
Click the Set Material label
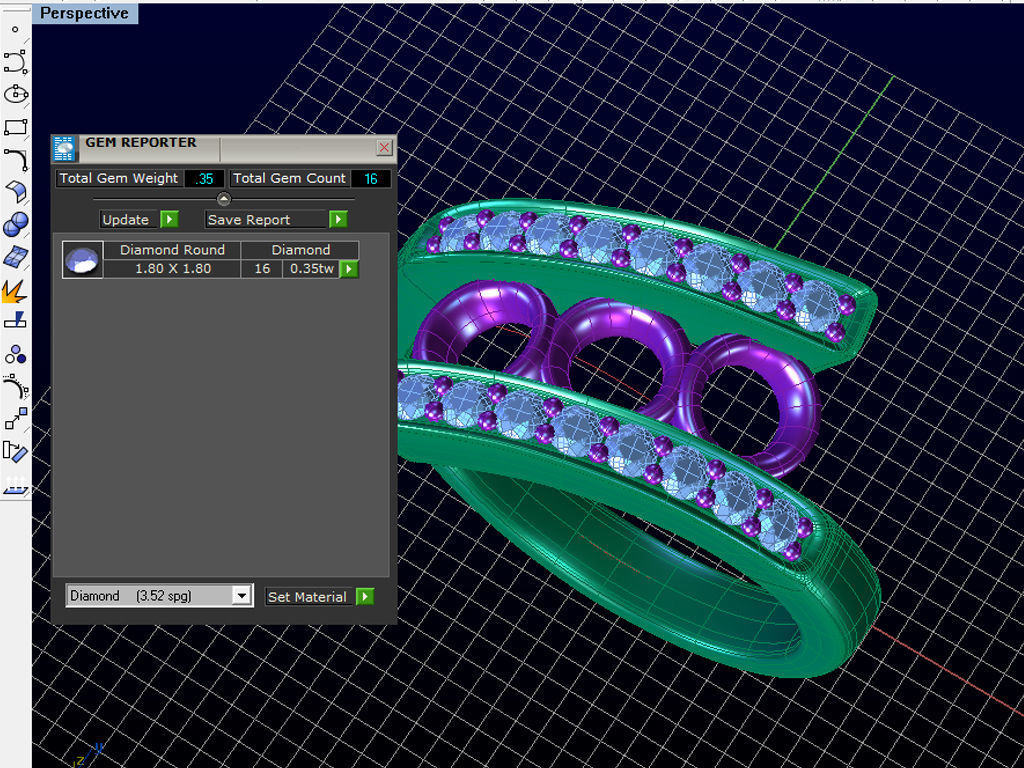[x=307, y=597]
